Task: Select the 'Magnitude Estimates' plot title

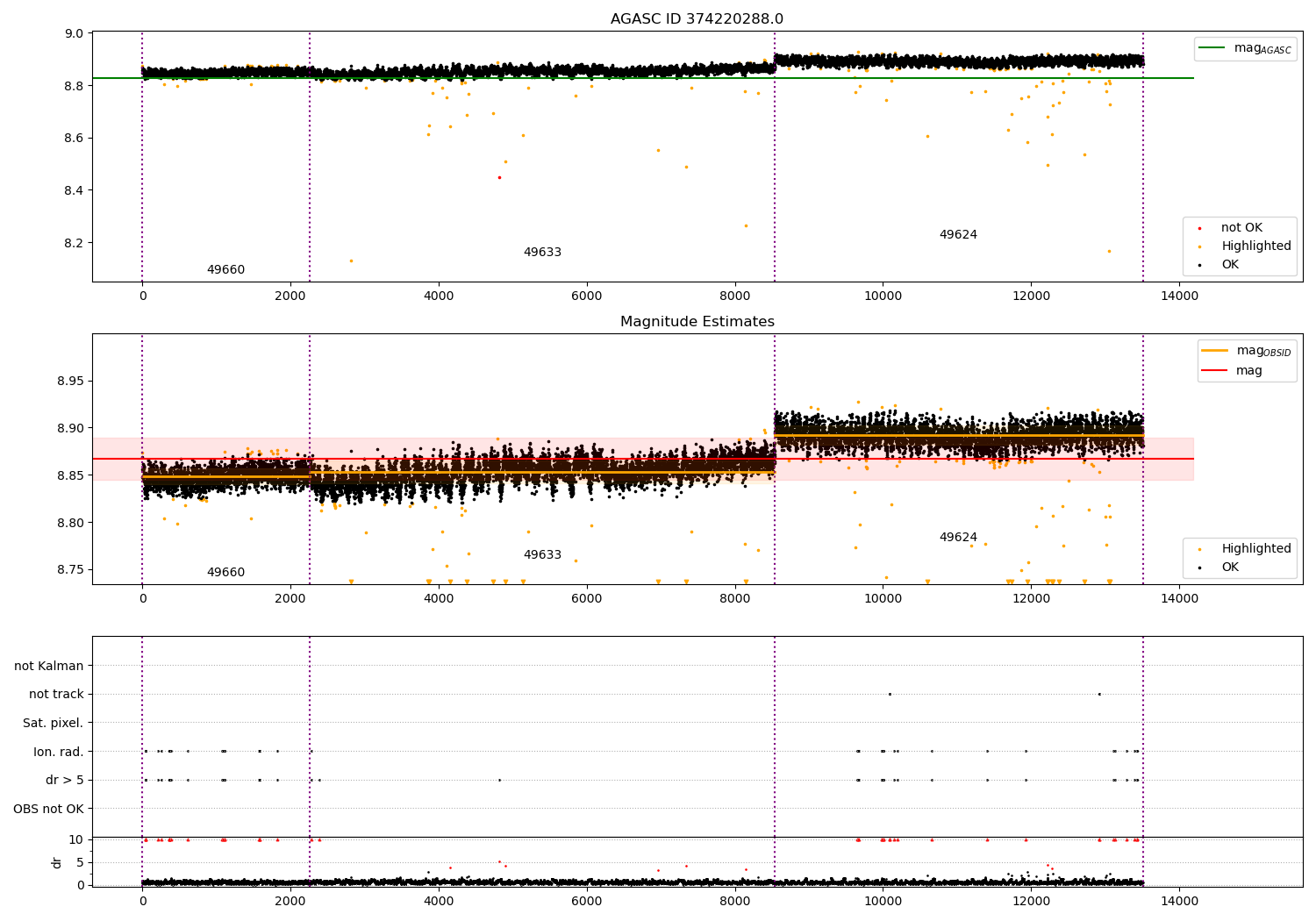Action: tap(697, 322)
